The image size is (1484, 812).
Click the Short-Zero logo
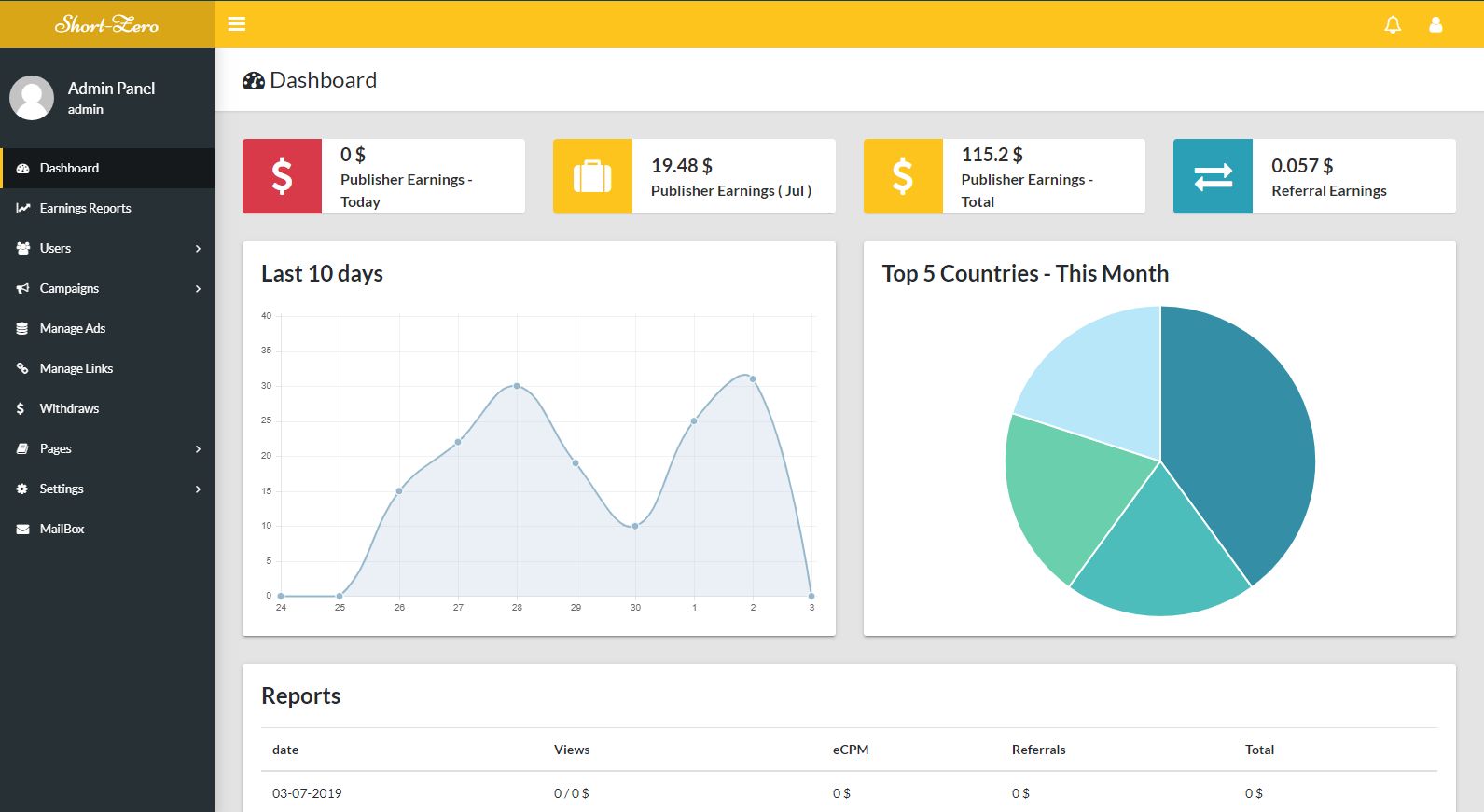click(106, 24)
